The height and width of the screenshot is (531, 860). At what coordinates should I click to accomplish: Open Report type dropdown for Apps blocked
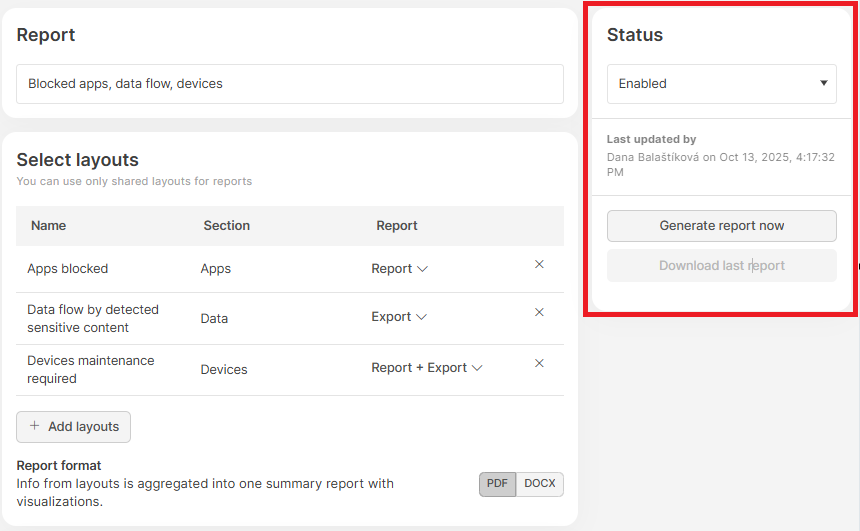pyautogui.click(x=399, y=269)
